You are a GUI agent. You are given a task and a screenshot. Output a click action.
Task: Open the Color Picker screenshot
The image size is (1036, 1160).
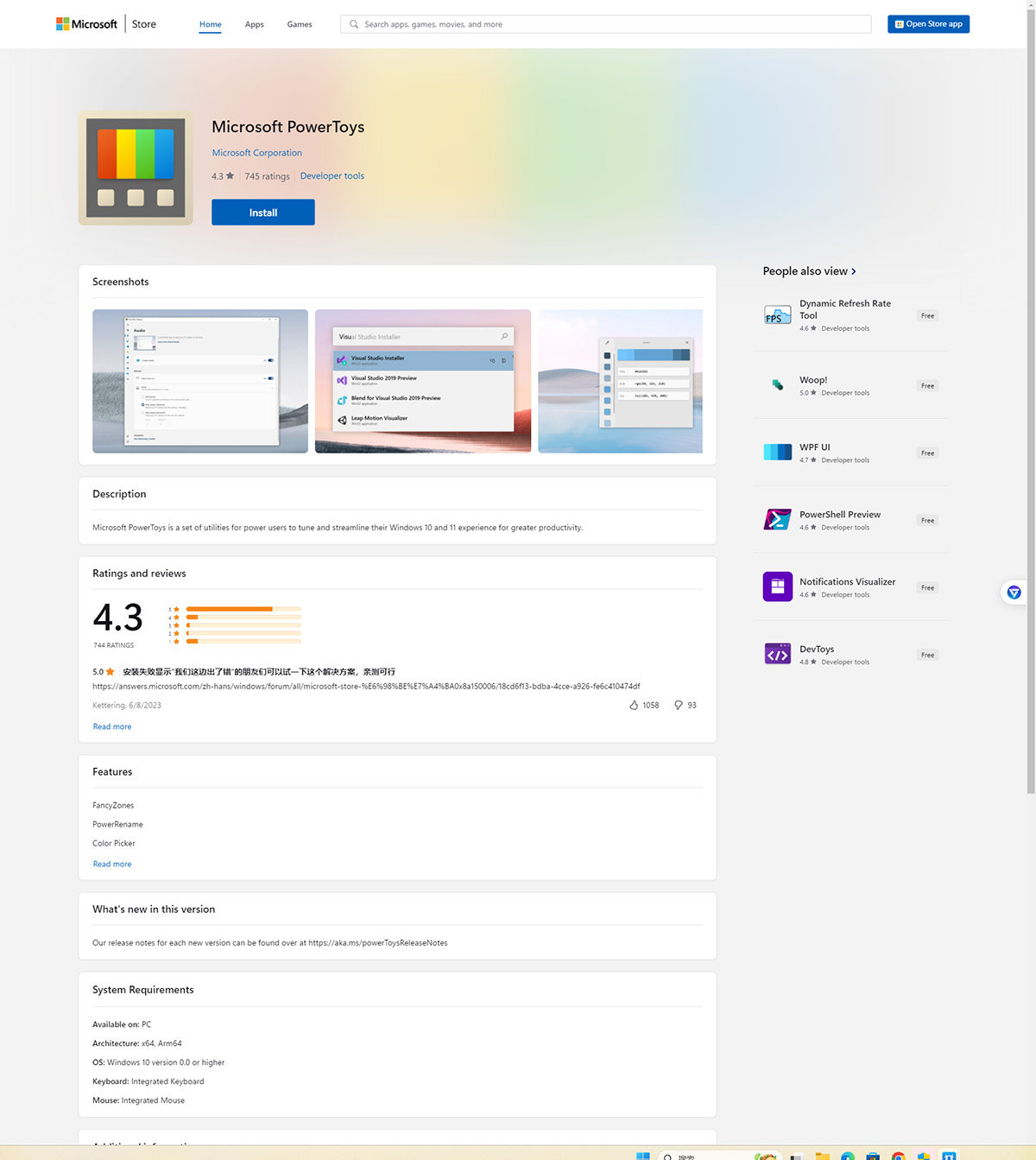click(x=620, y=381)
